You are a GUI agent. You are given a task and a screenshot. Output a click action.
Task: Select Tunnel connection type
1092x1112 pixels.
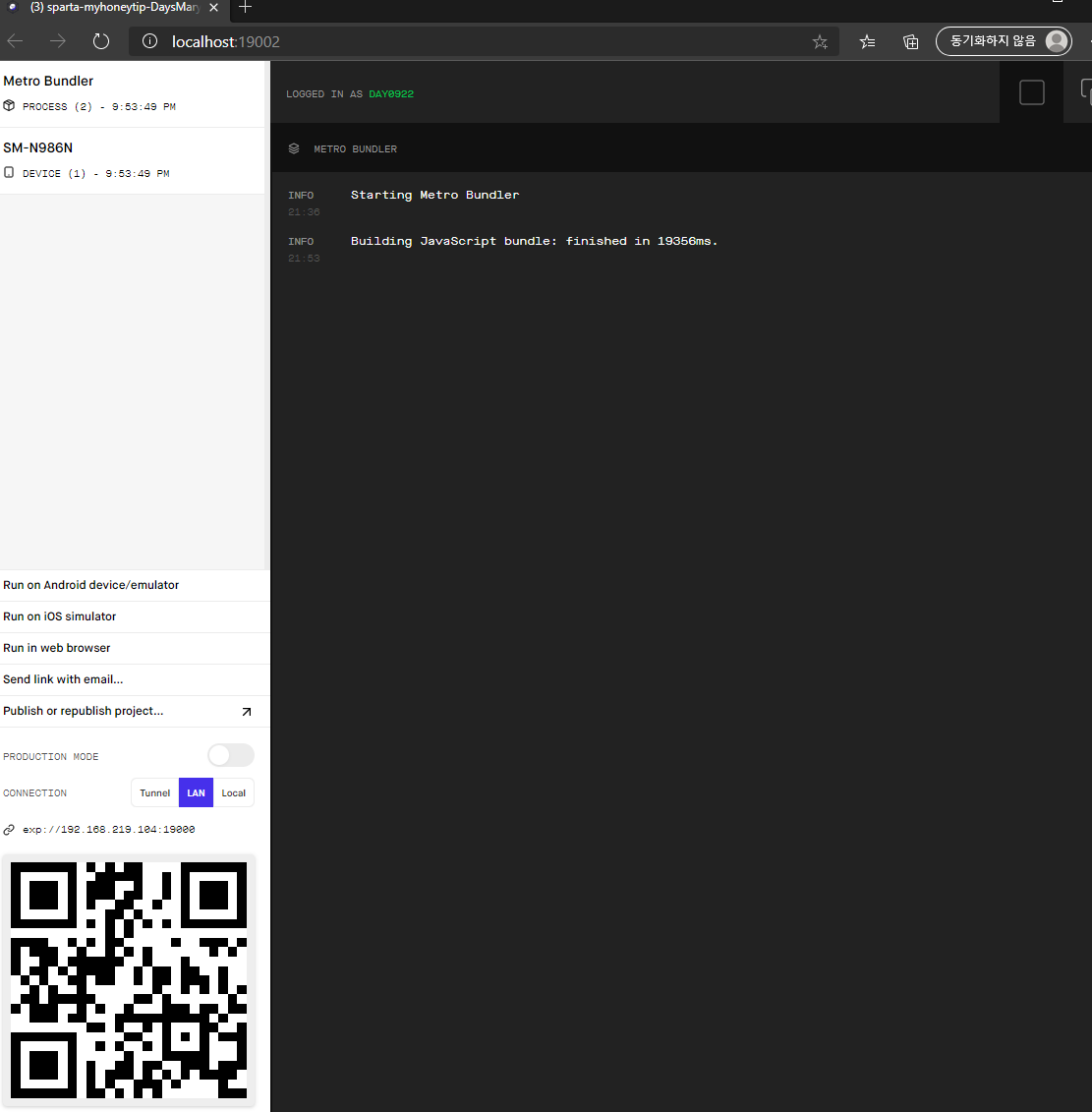coord(154,792)
